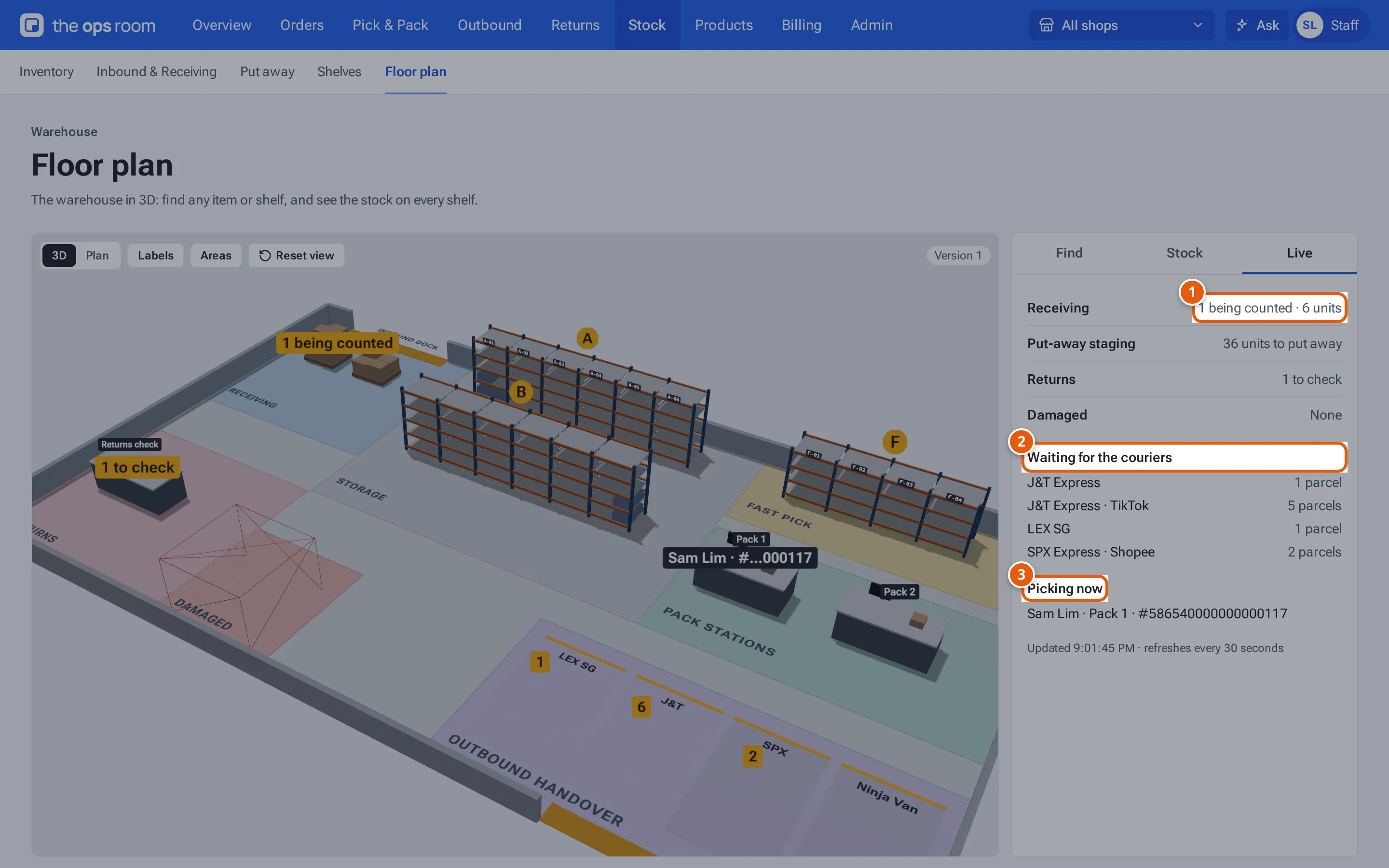Click the Ask button

[x=1257, y=25]
